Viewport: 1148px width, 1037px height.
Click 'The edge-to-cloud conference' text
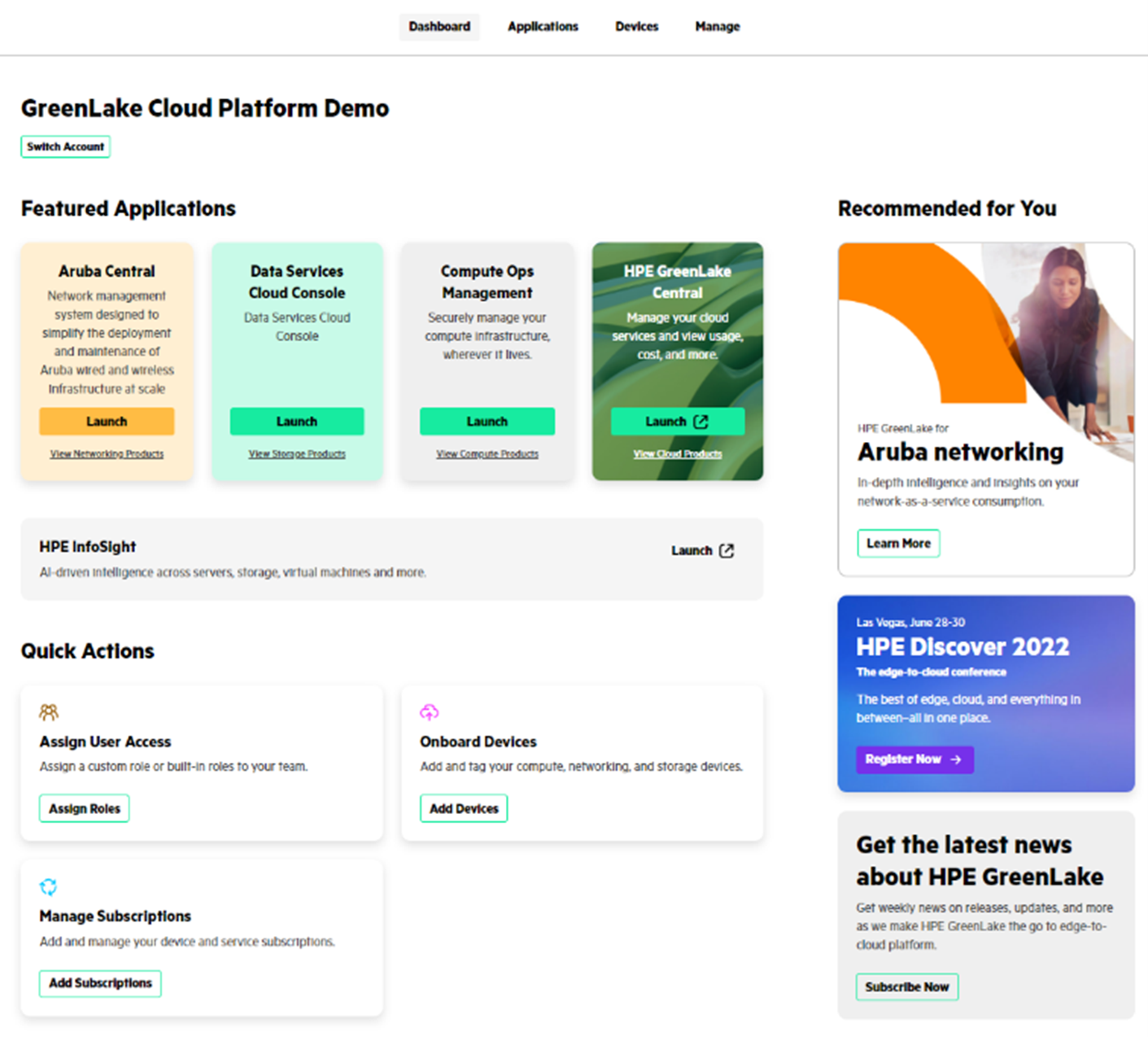pyautogui.click(x=931, y=672)
